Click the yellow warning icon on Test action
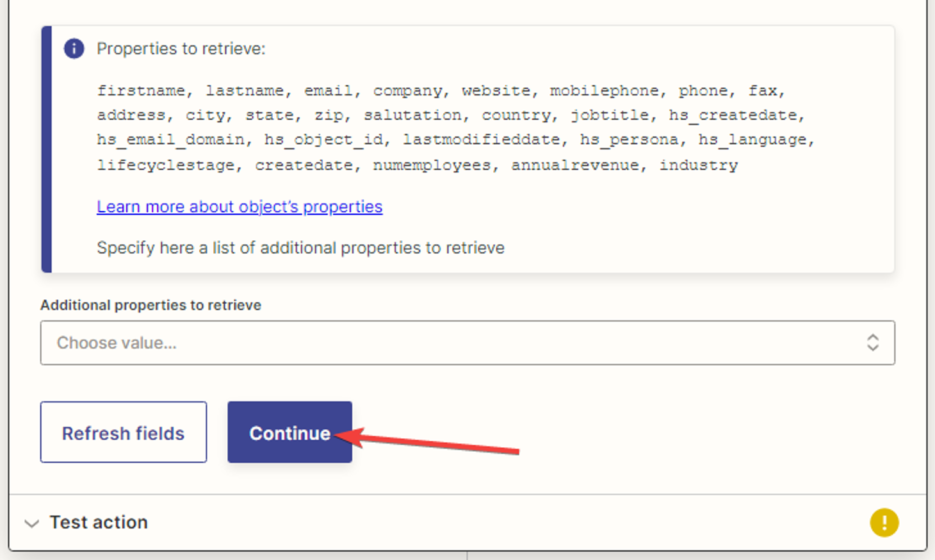This screenshot has height=560, width=935. point(884,522)
